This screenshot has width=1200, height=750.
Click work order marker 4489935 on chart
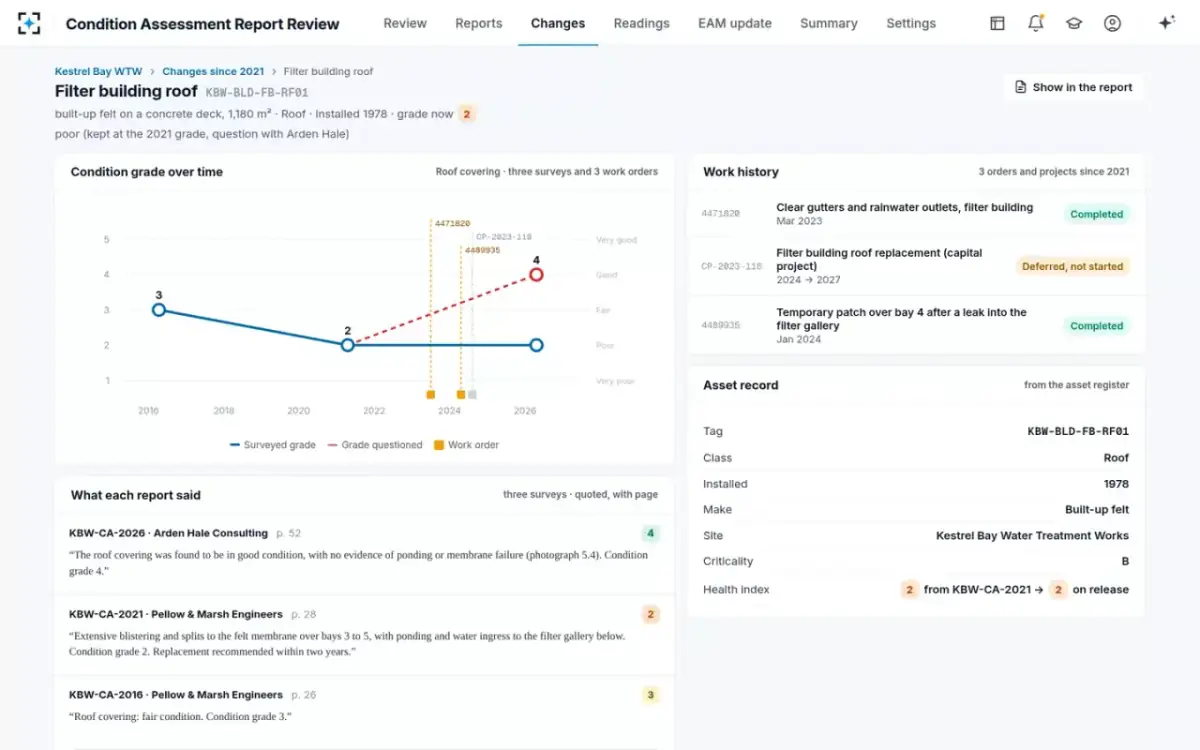[461, 395]
